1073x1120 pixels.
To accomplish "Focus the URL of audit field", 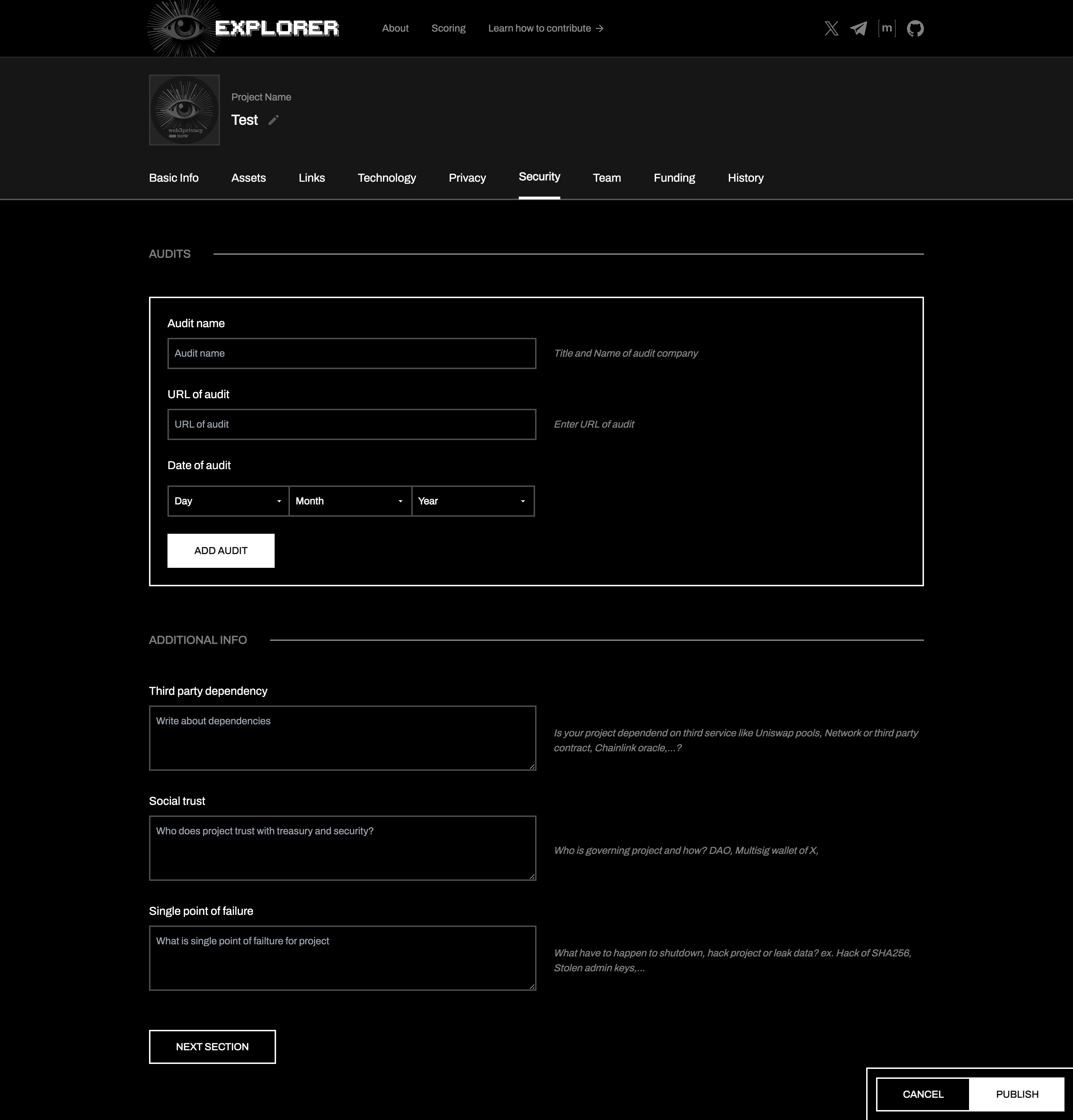I will (352, 424).
